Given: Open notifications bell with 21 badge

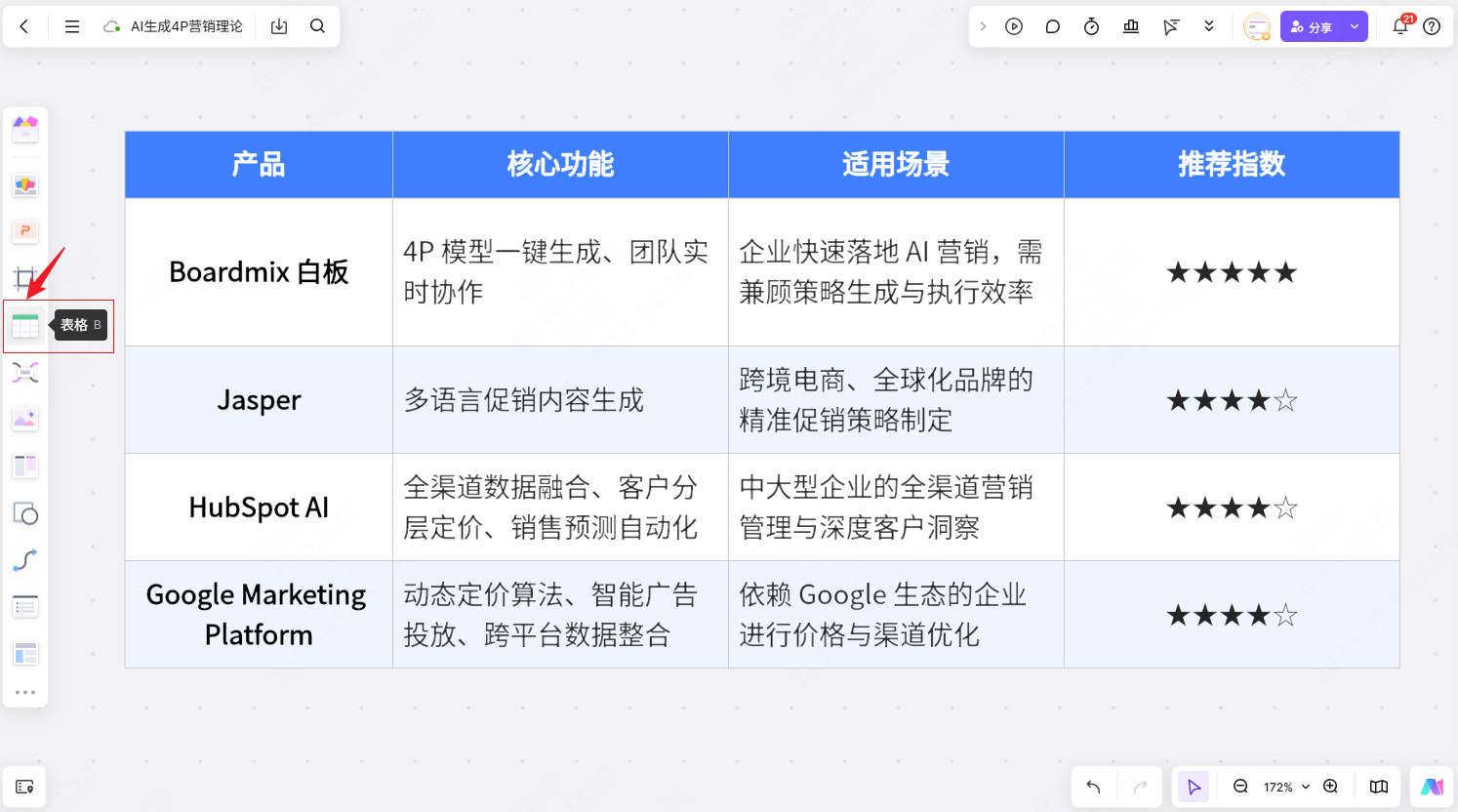Looking at the screenshot, I should click(1400, 25).
